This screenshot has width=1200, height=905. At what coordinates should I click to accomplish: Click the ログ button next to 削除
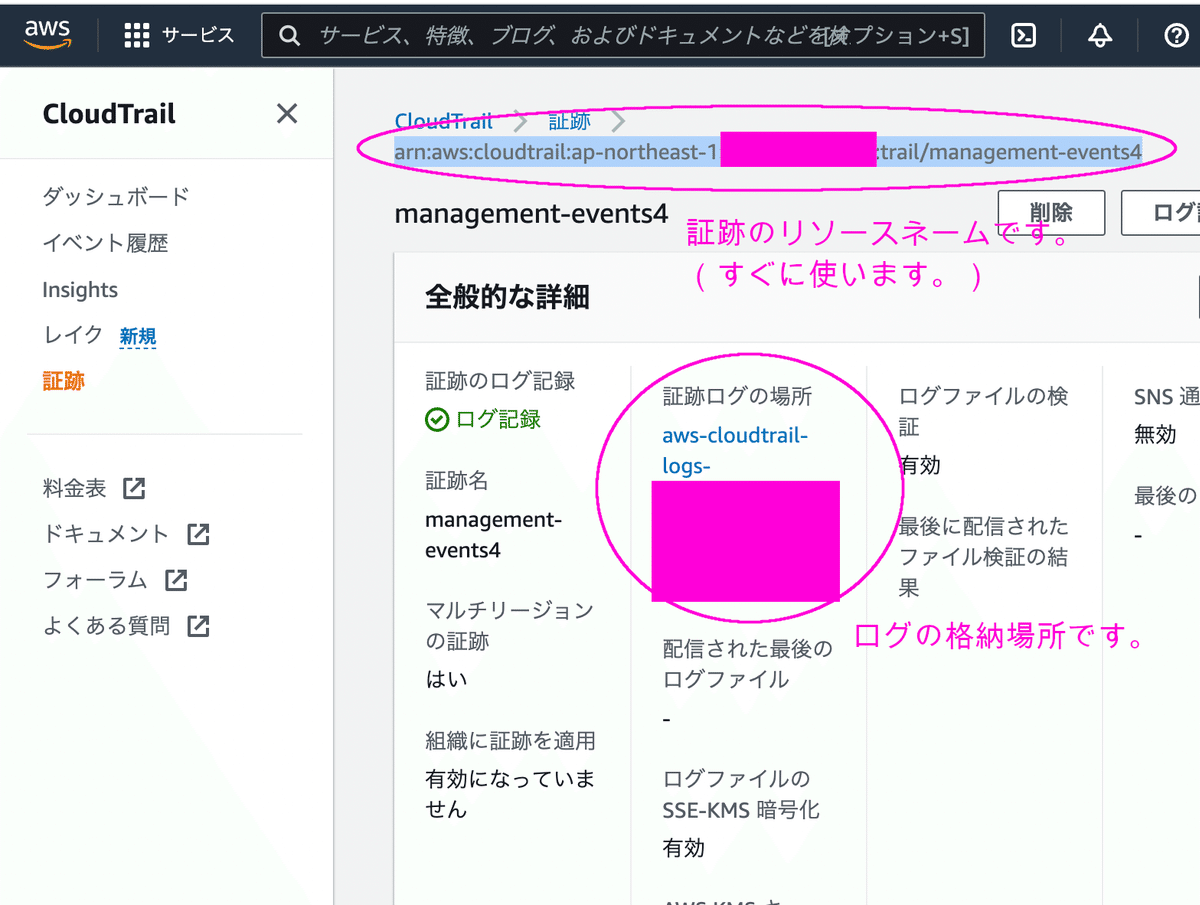1161,213
